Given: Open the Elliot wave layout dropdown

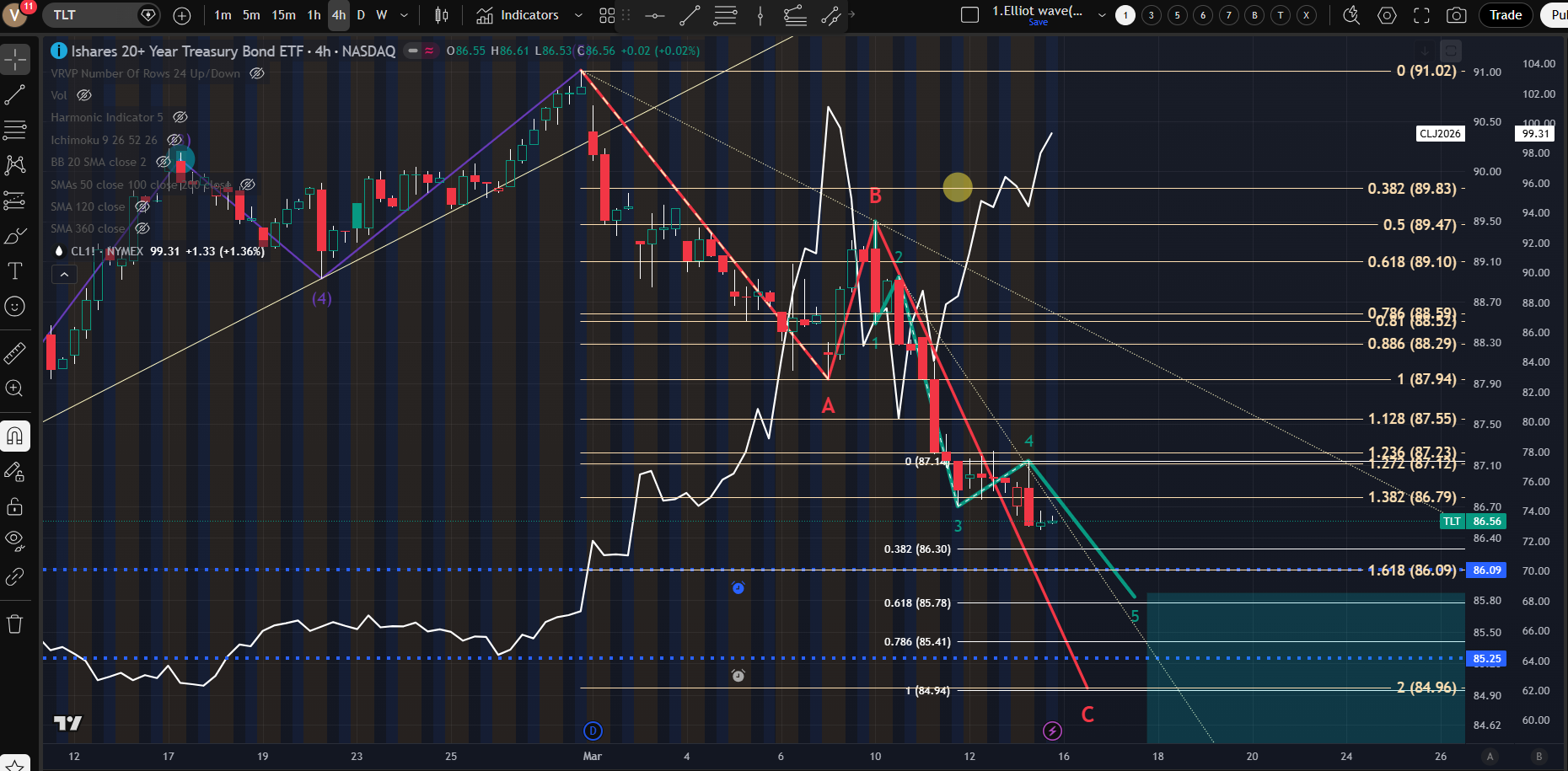Looking at the screenshot, I should tap(1101, 15).
